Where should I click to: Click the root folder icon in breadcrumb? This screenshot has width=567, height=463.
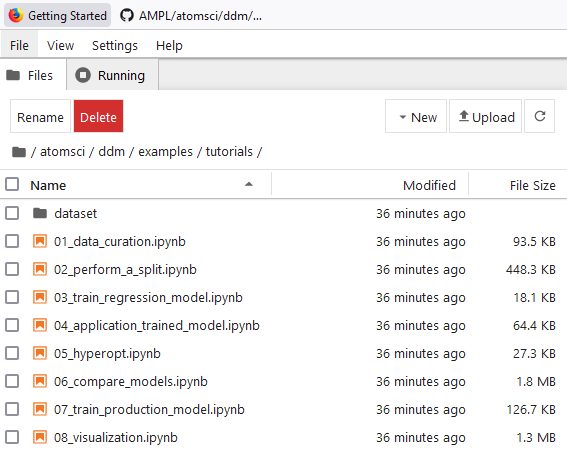pos(19,152)
